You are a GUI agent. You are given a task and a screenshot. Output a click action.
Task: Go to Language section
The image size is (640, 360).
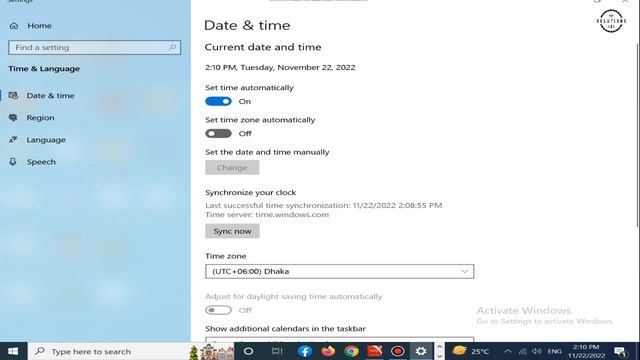click(46, 140)
